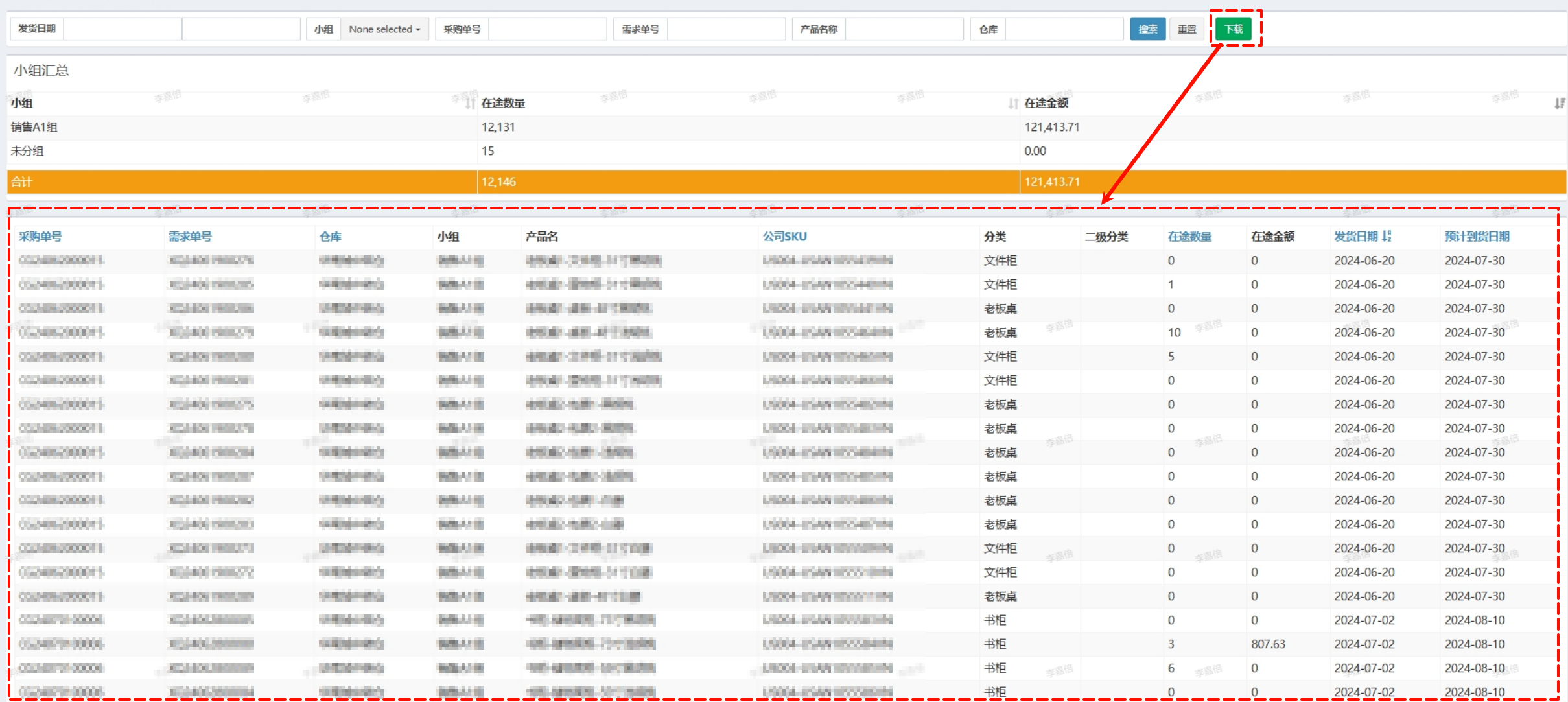
Task: Click the summary table 在途金额 header text
Action: (1046, 103)
